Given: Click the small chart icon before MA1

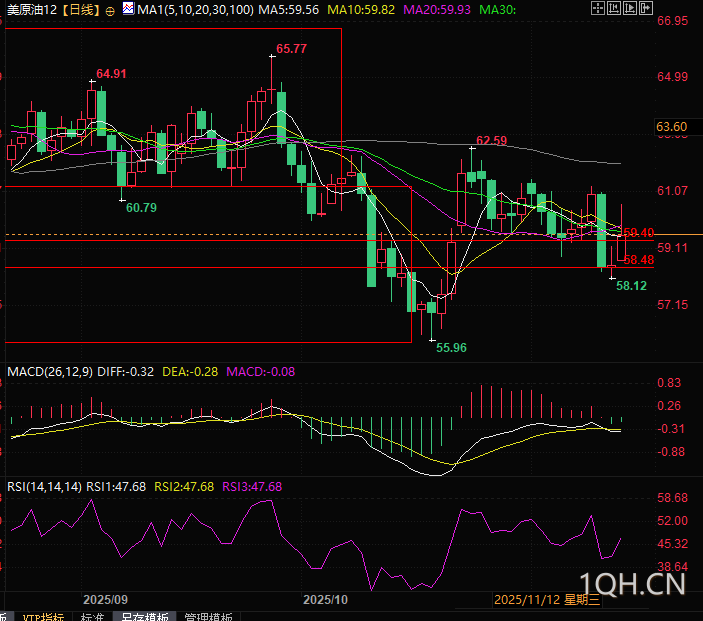Looking at the screenshot, I should coord(128,8).
